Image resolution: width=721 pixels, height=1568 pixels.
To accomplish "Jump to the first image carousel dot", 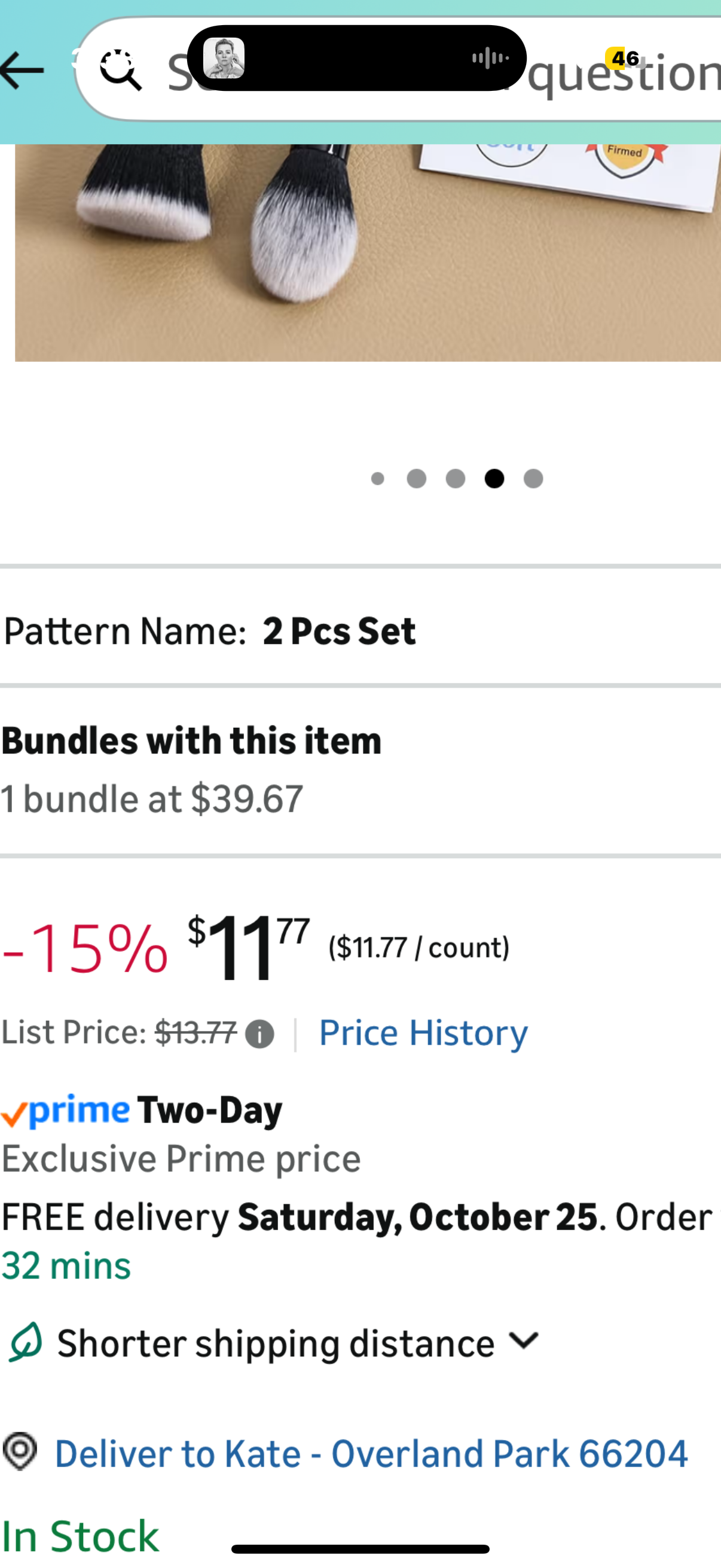I will pos(377,479).
